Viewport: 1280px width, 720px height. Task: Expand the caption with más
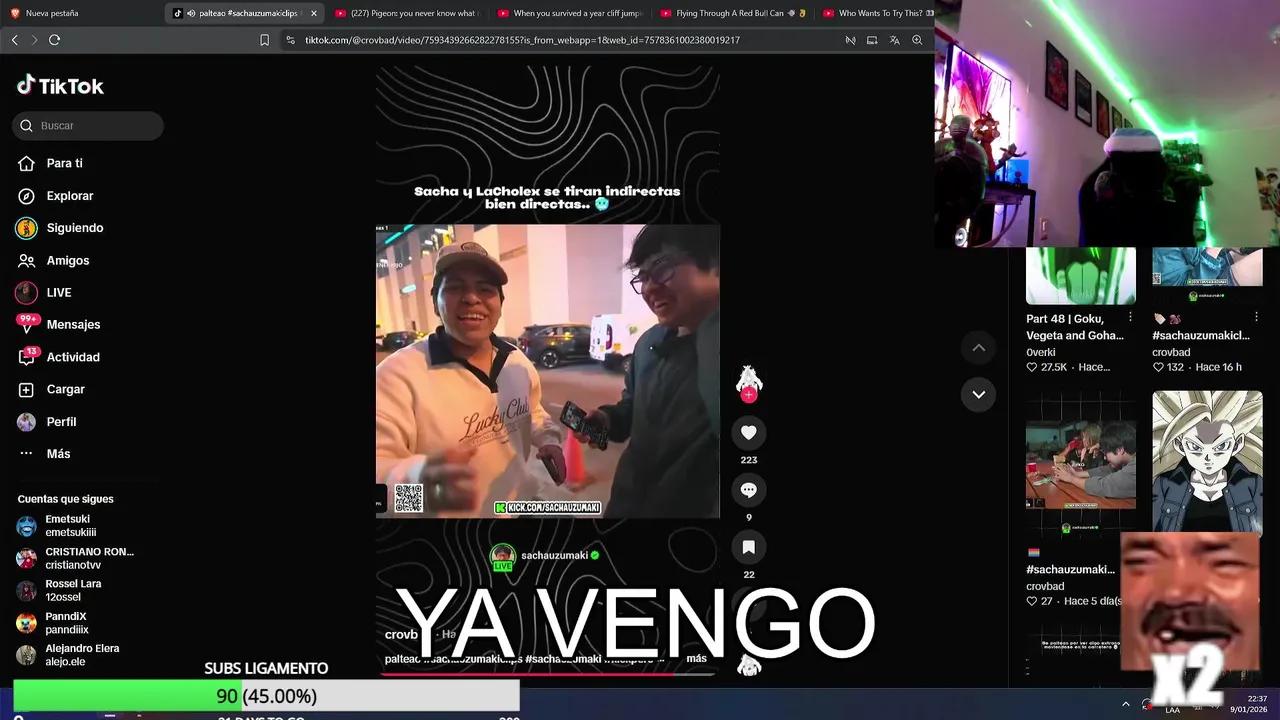click(x=697, y=658)
